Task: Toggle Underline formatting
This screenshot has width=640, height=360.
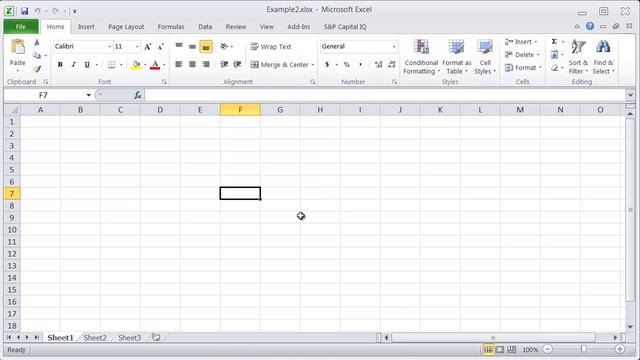Action: [87, 64]
